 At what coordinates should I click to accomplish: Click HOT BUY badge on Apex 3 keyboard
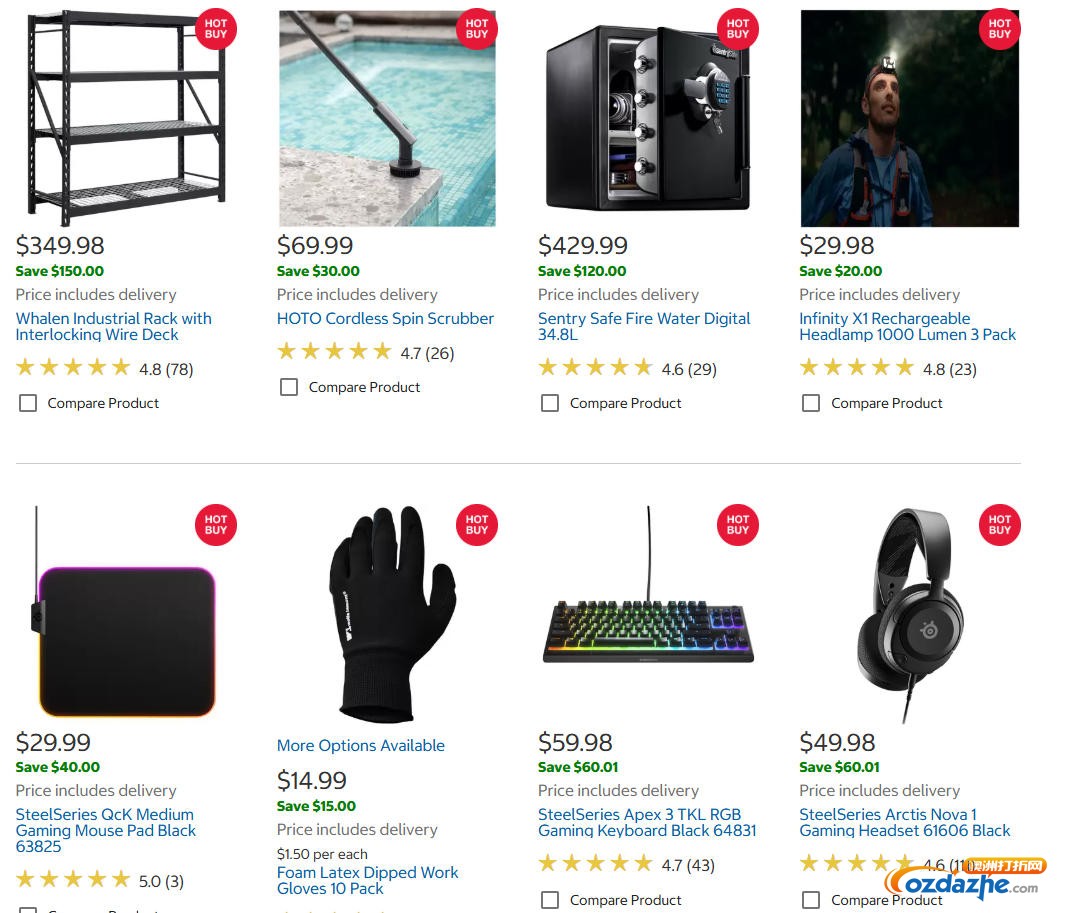(x=738, y=525)
